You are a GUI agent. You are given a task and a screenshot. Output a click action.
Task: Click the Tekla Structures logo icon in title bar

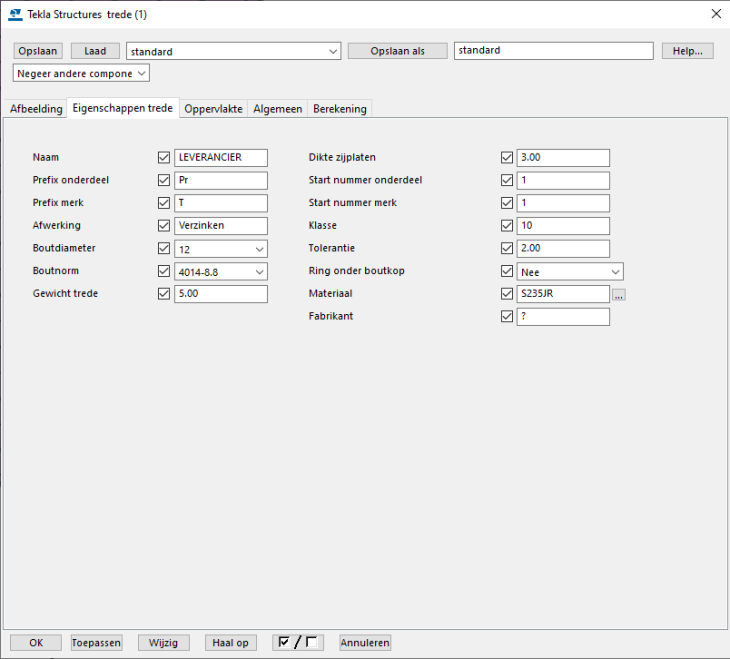(x=15, y=14)
